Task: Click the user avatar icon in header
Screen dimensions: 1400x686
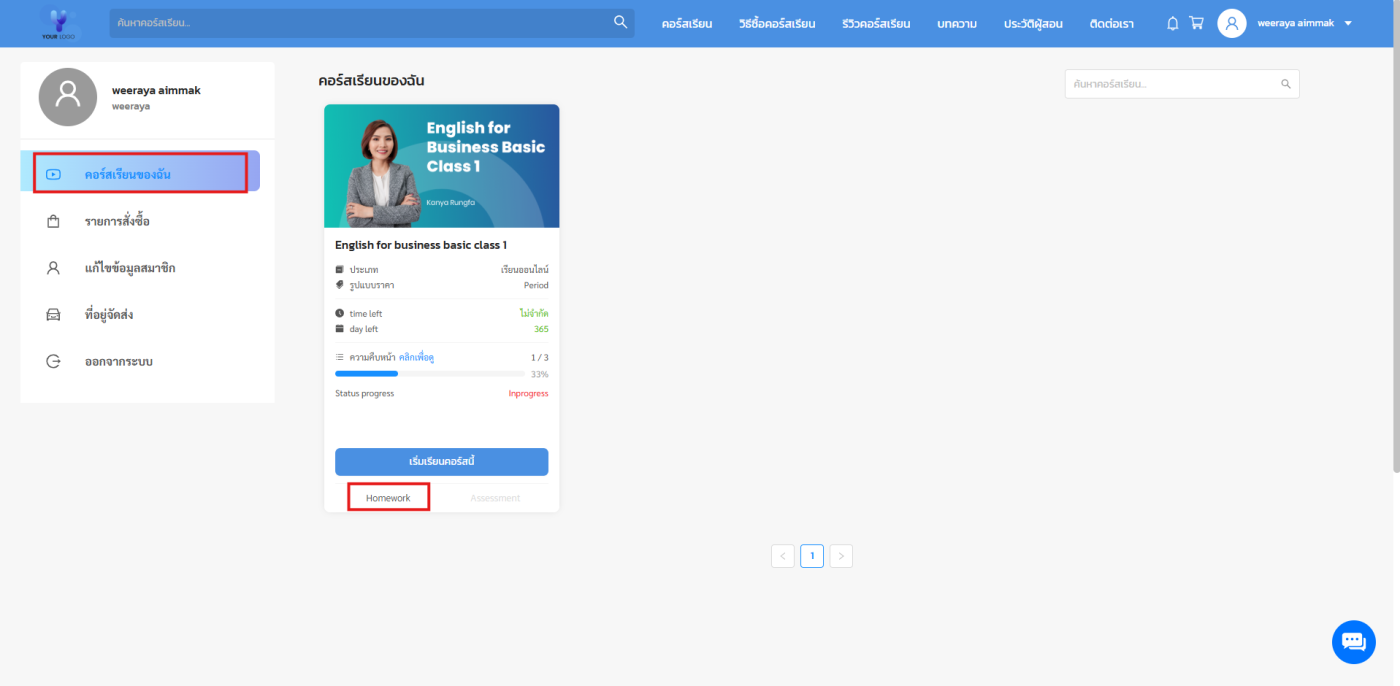Action: click(1231, 23)
